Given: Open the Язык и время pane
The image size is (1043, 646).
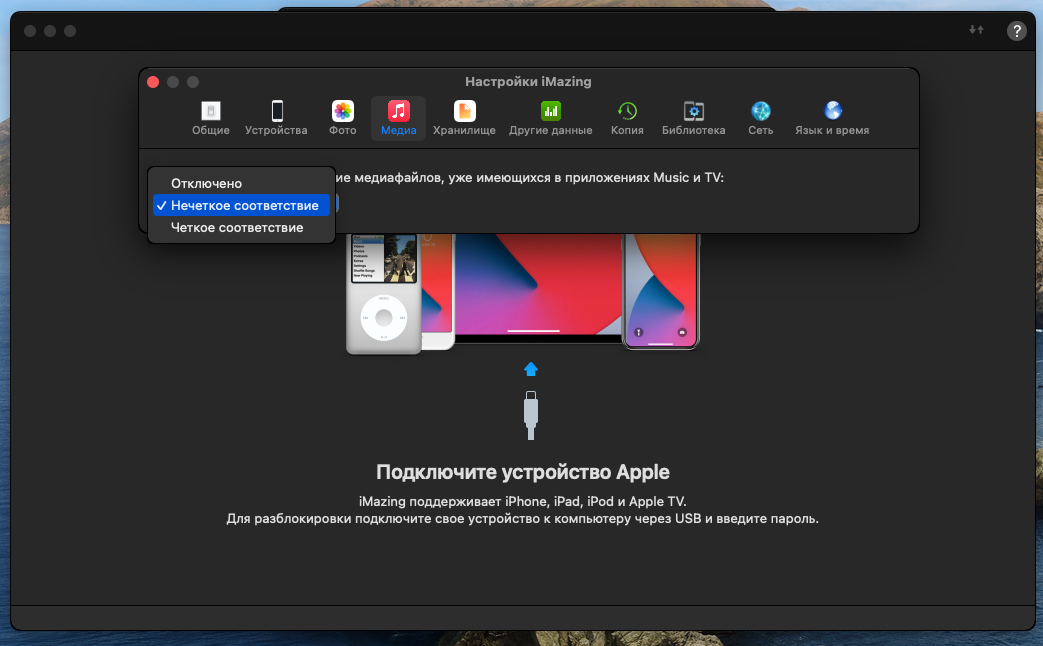Looking at the screenshot, I should pos(831,118).
